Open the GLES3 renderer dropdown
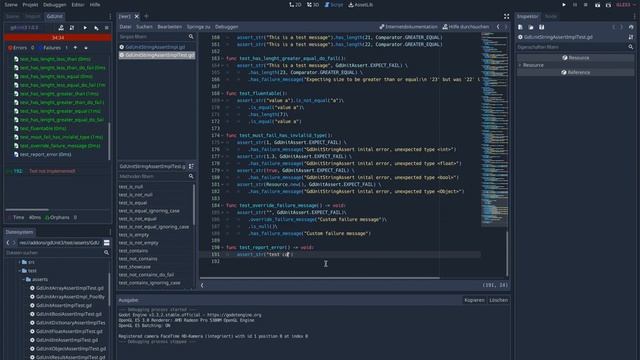640x360 pixels. point(625,5)
